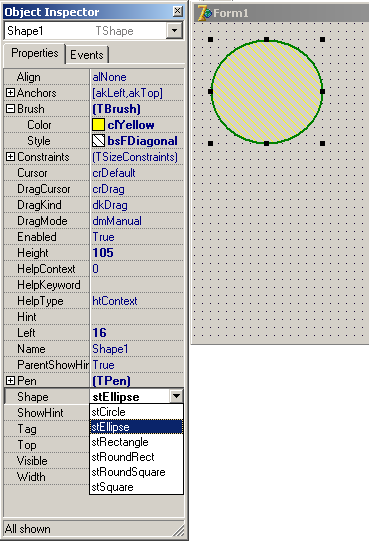This screenshot has height=541, width=369.
Task: Click the top-center sizing handle of the shape
Action: pyautogui.click(x=266, y=40)
